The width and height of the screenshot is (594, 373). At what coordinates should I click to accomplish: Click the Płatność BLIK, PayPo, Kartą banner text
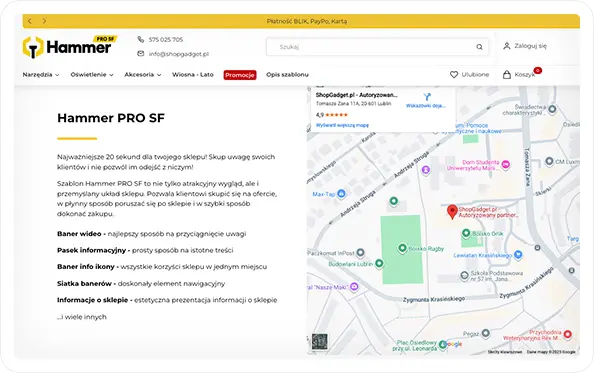(306, 21)
